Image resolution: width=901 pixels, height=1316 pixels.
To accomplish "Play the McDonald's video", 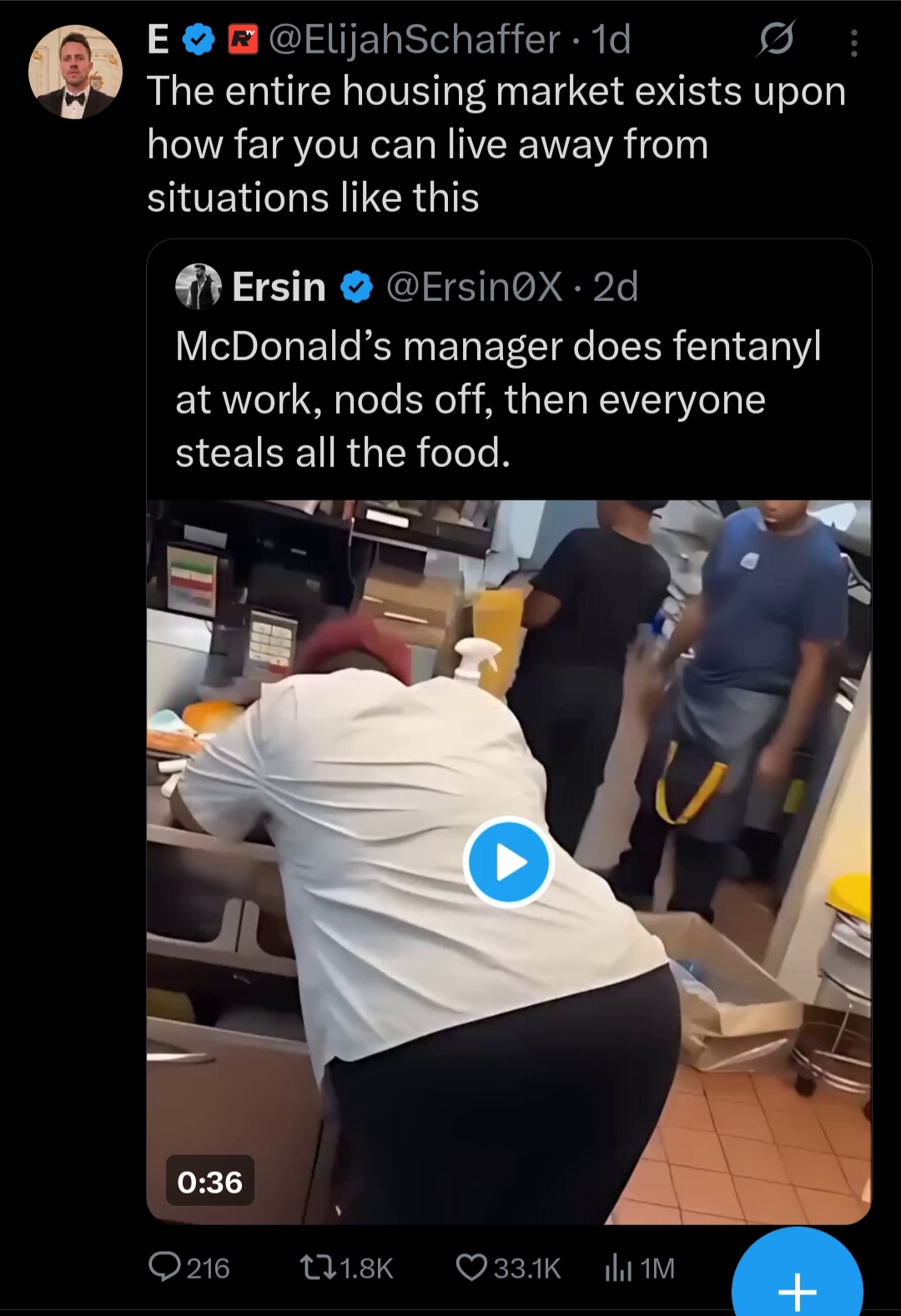I will pyautogui.click(x=509, y=862).
